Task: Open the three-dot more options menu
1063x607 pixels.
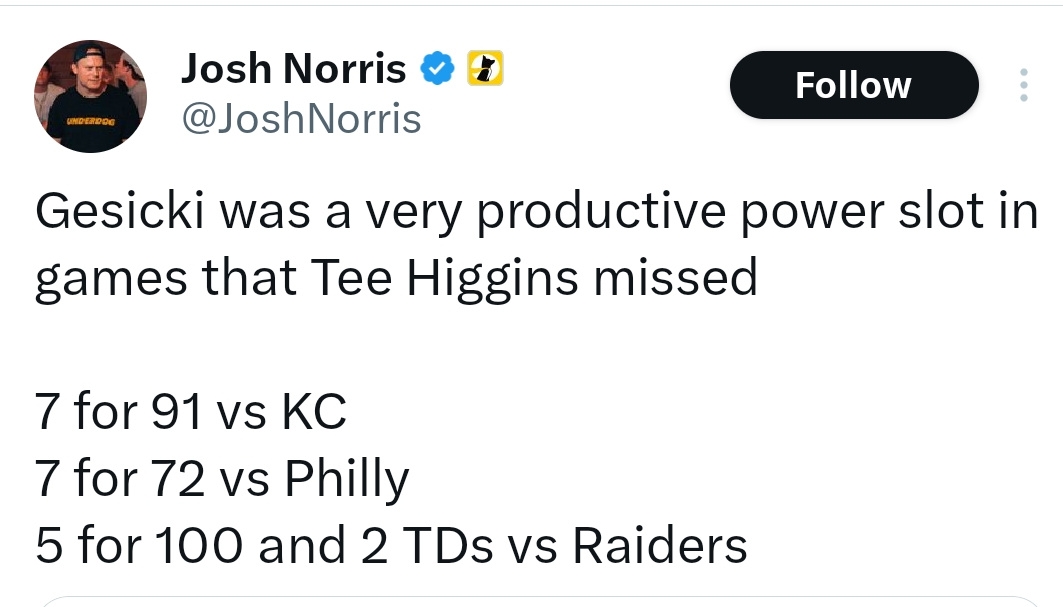Action: (x=1024, y=85)
